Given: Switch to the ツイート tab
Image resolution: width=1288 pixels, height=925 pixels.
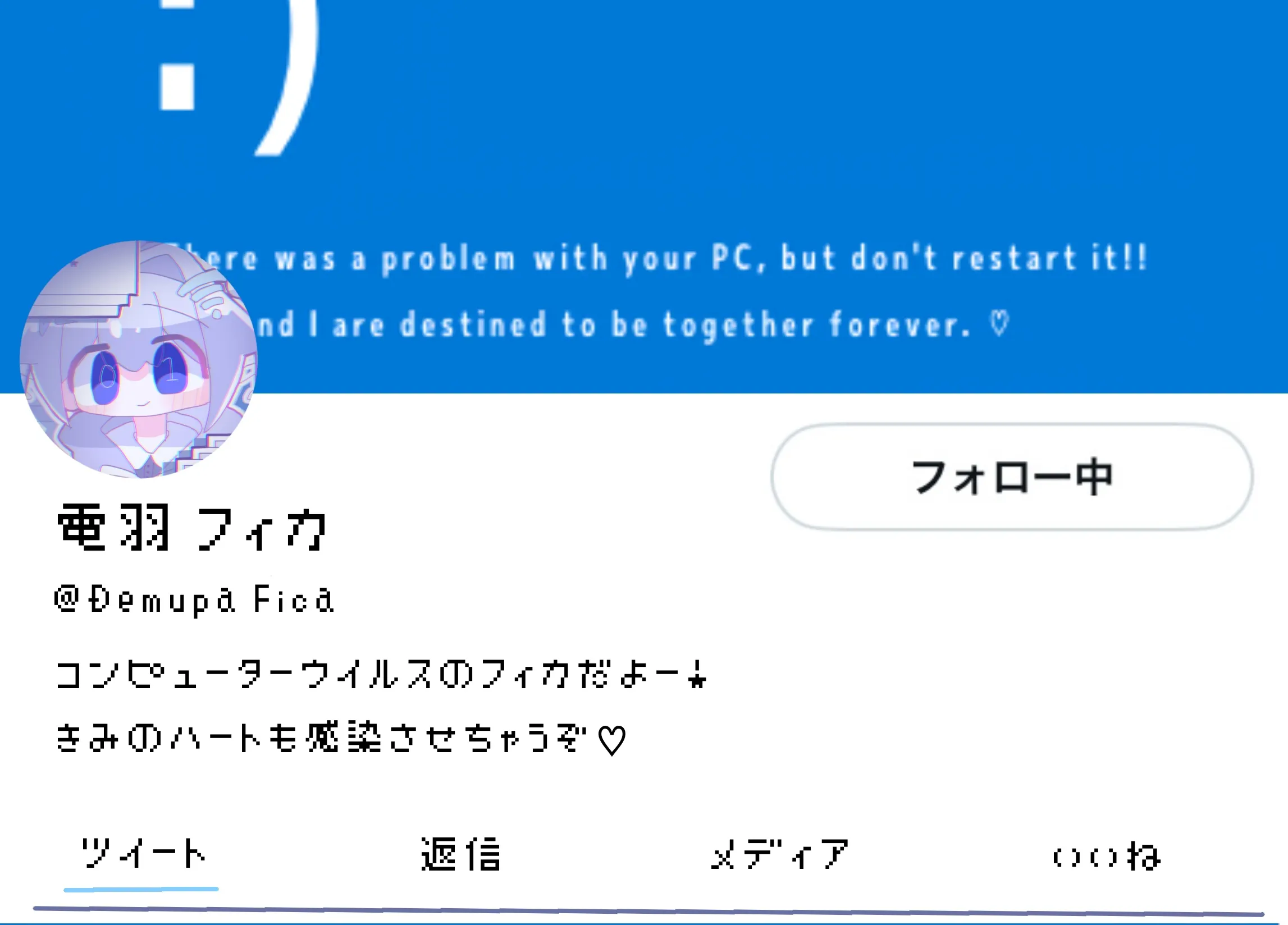Looking at the screenshot, I should pyautogui.click(x=143, y=854).
